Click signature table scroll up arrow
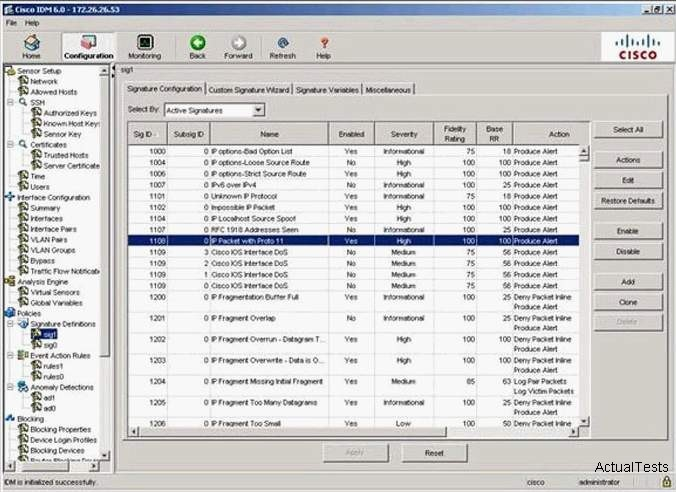676x492 pixels. 584,151
